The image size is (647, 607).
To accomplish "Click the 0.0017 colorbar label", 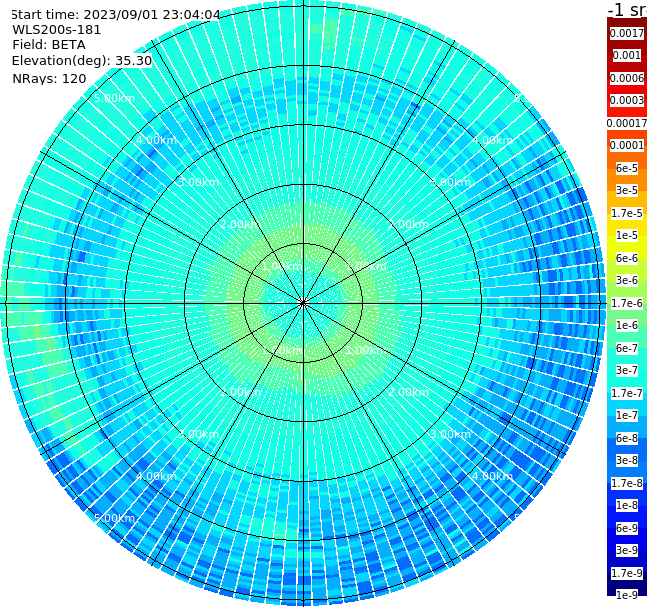I will 627,33.
